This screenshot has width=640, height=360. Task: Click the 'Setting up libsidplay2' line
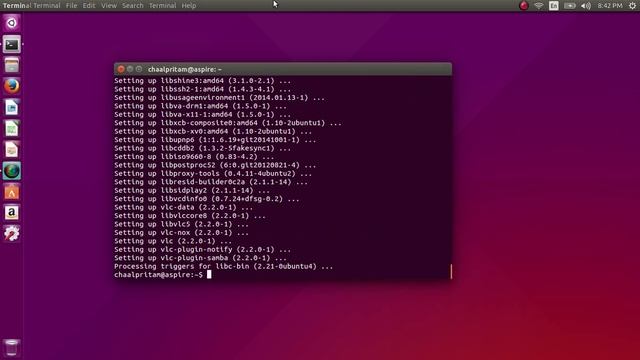(x=192, y=191)
